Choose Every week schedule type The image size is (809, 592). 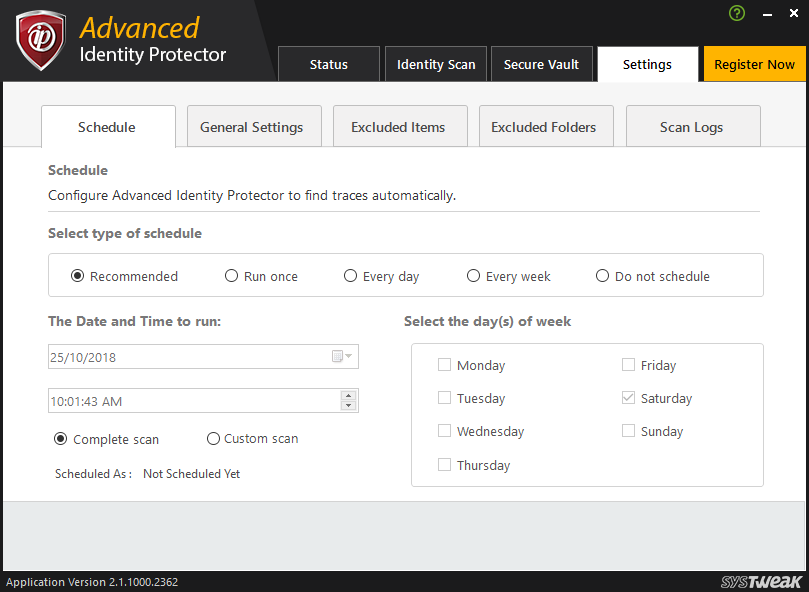coord(474,276)
